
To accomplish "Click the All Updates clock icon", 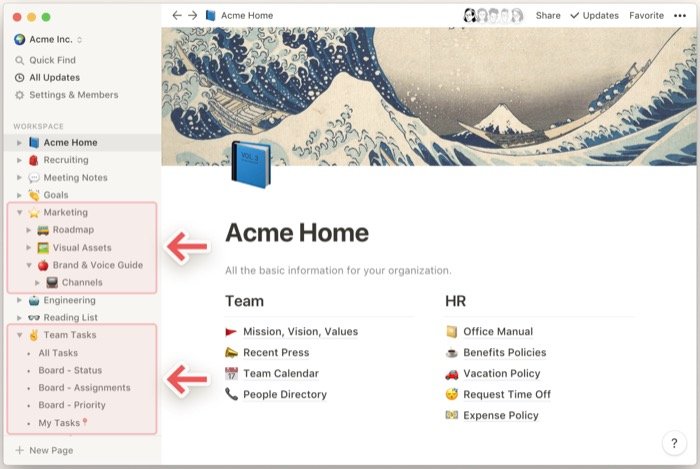I will click(x=20, y=78).
